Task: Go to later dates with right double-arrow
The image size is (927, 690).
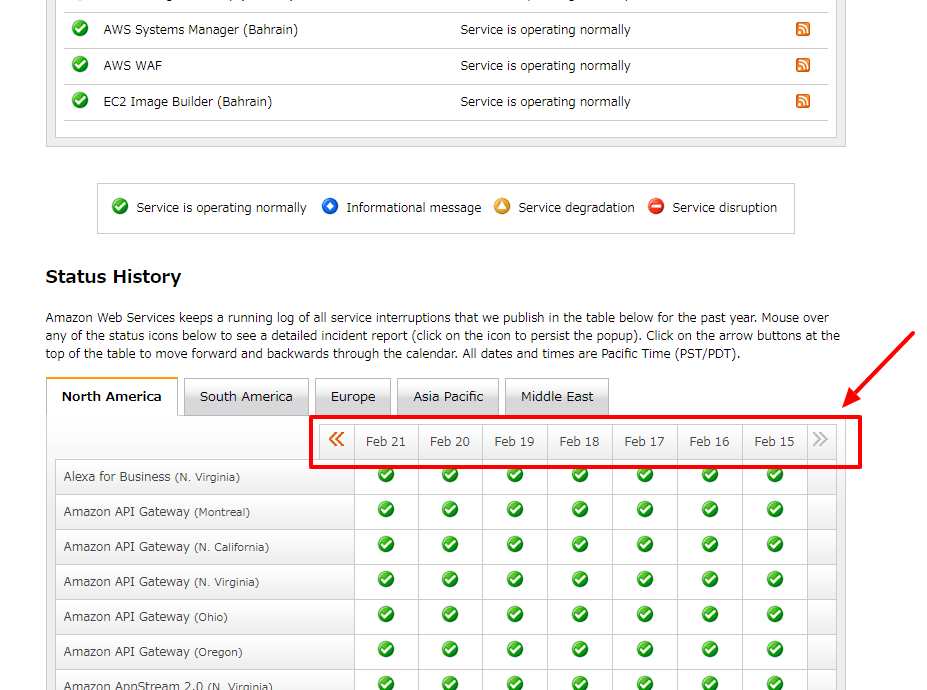Action: (x=820, y=439)
